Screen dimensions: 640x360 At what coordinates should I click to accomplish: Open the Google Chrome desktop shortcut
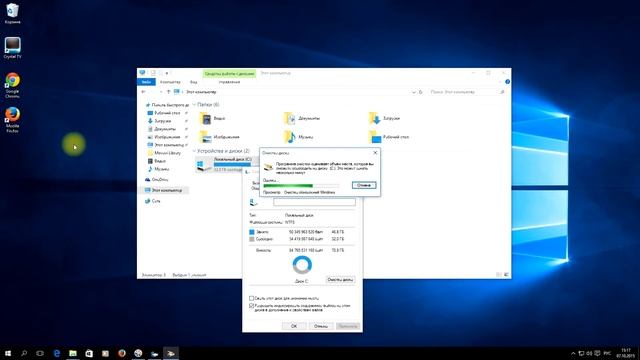(12, 85)
